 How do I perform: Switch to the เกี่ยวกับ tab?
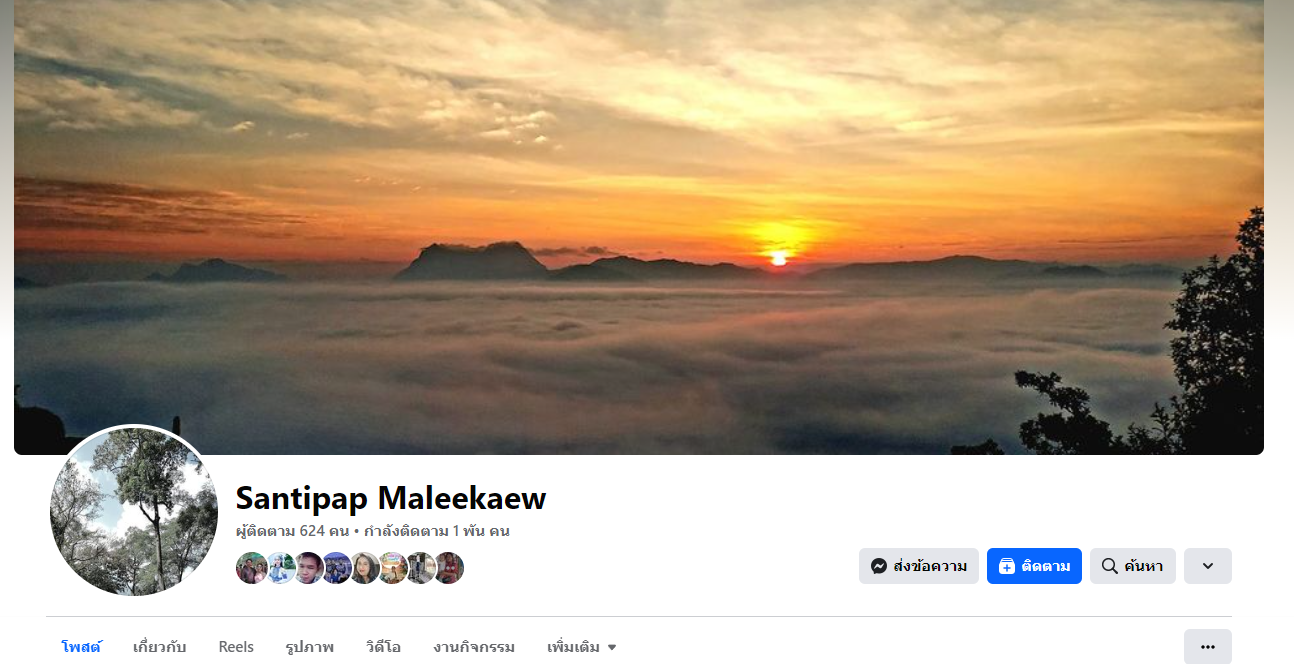coord(159,647)
